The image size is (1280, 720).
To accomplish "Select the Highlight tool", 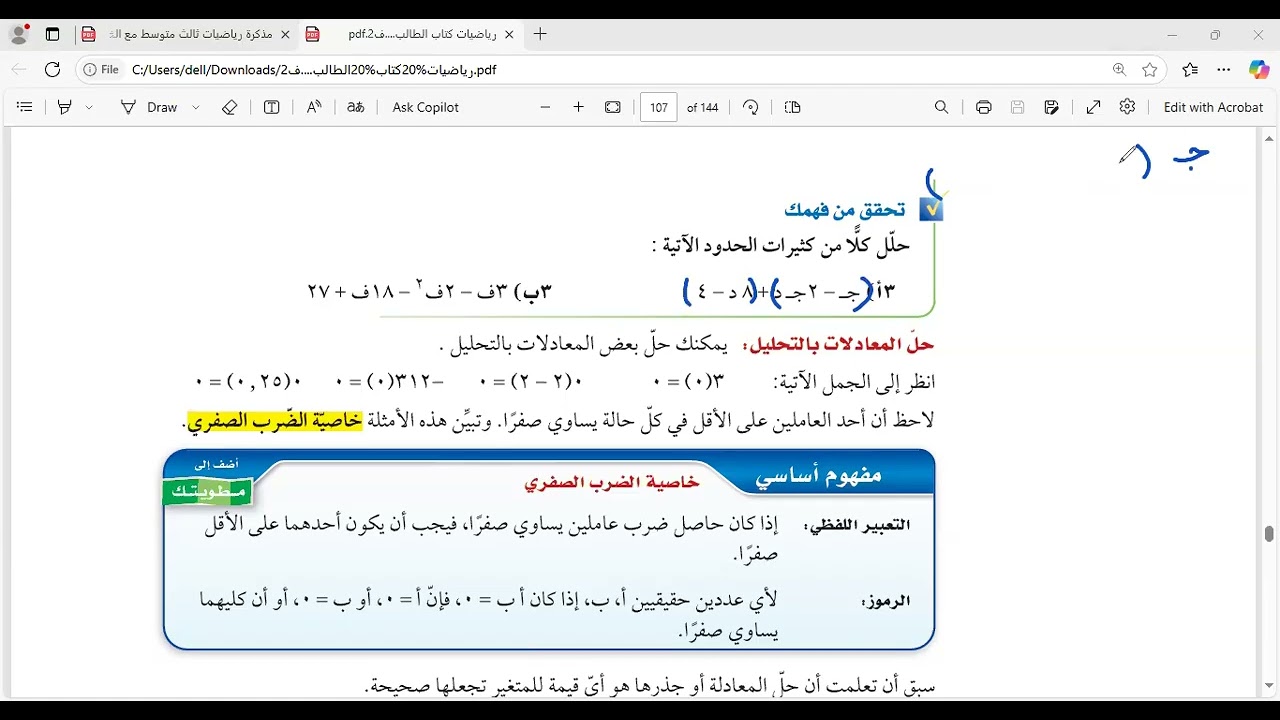I will pyautogui.click(x=65, y=107).
